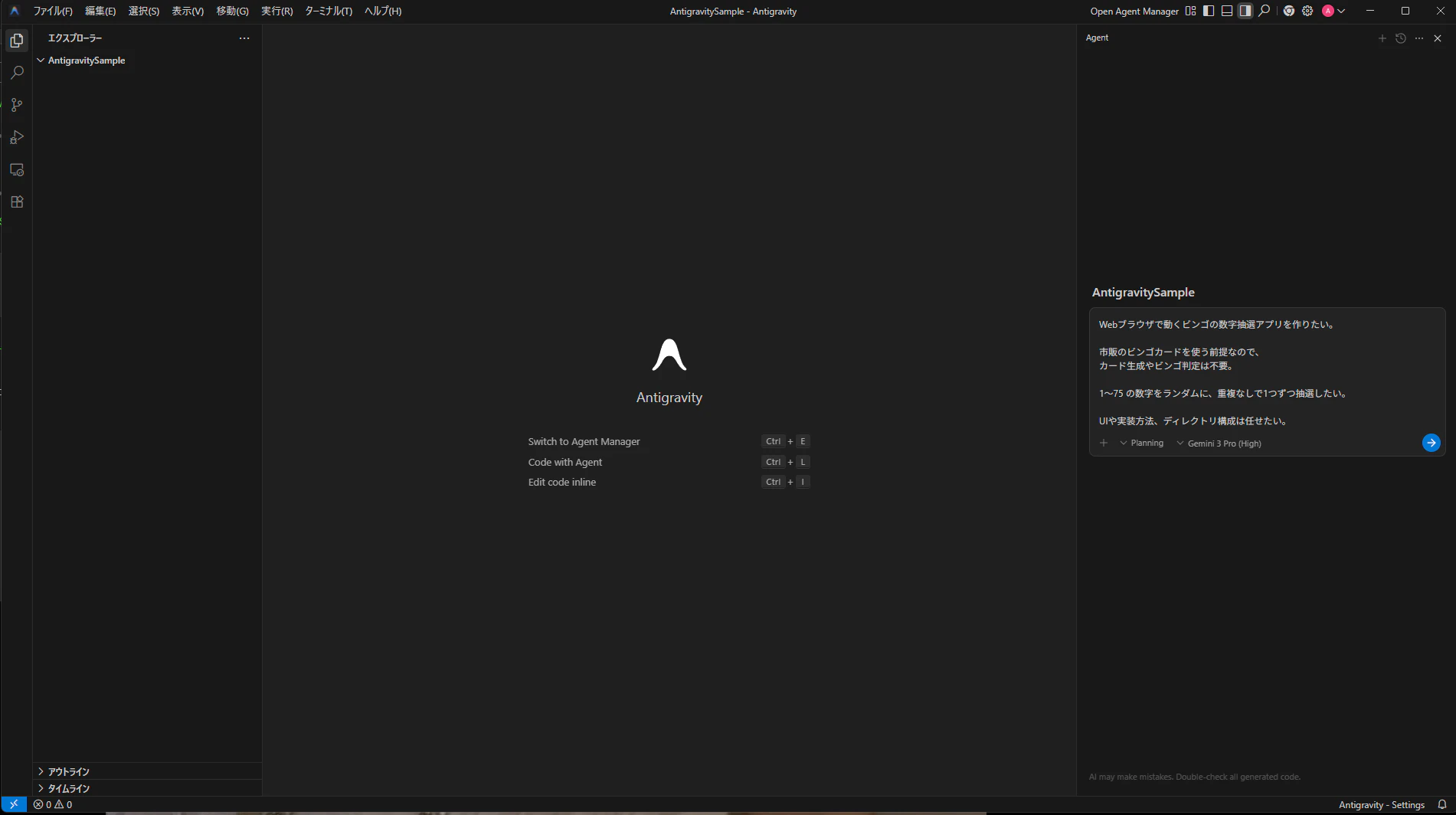Screen dimensions: 1456x815
Task: Toggle the primary side bar visibility
Action: pyautogui.click(x=1209, y=11)
